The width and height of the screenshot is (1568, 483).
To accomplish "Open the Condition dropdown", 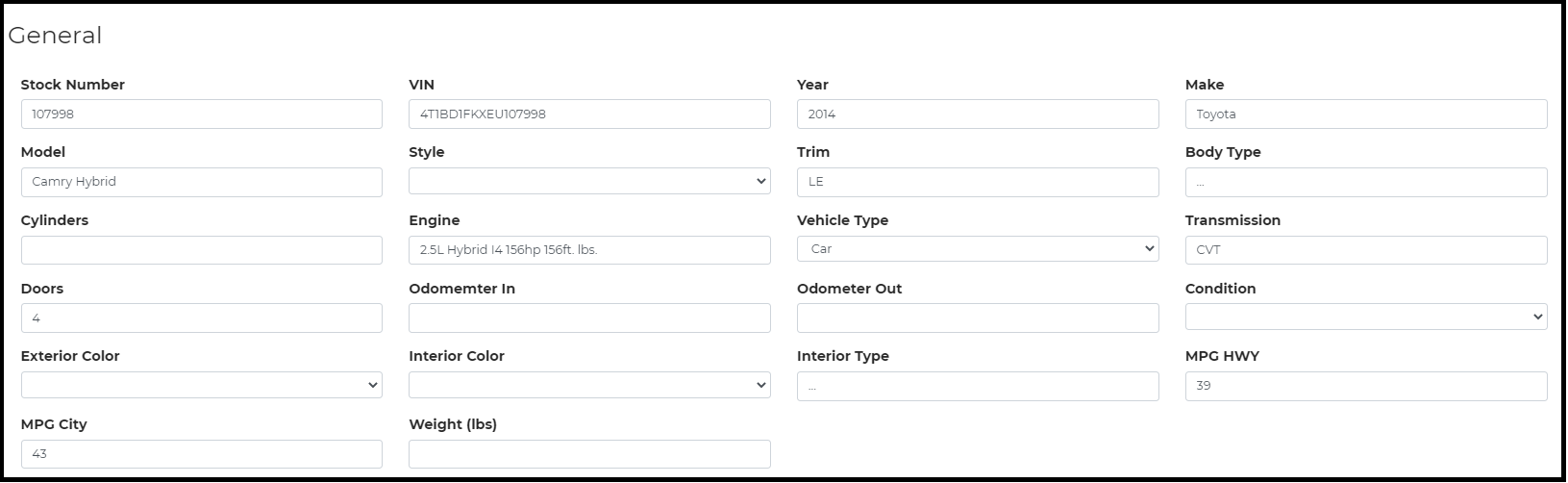I will tap(1366, 317).
